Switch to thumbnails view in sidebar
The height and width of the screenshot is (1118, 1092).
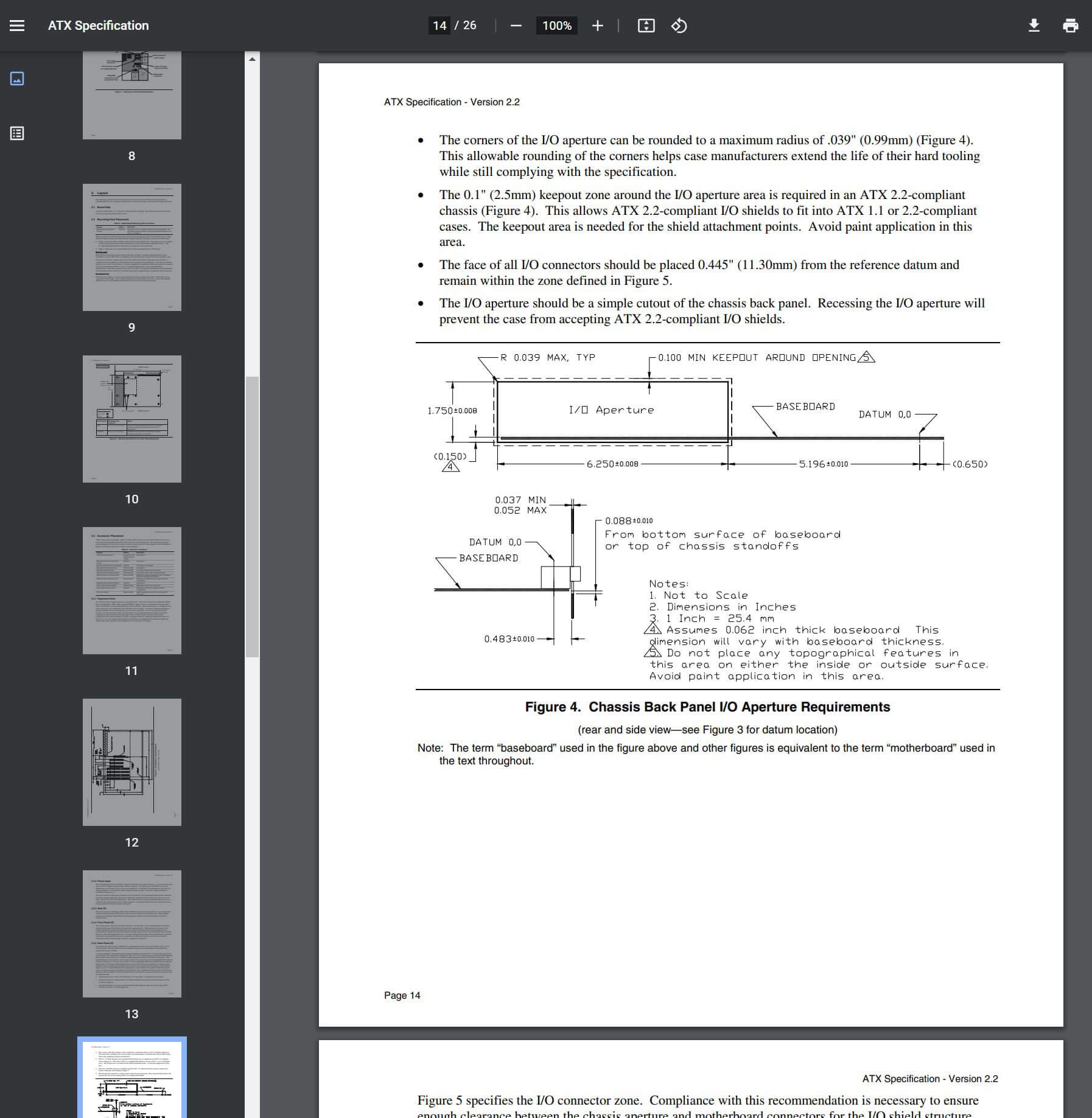coord(17,79)
